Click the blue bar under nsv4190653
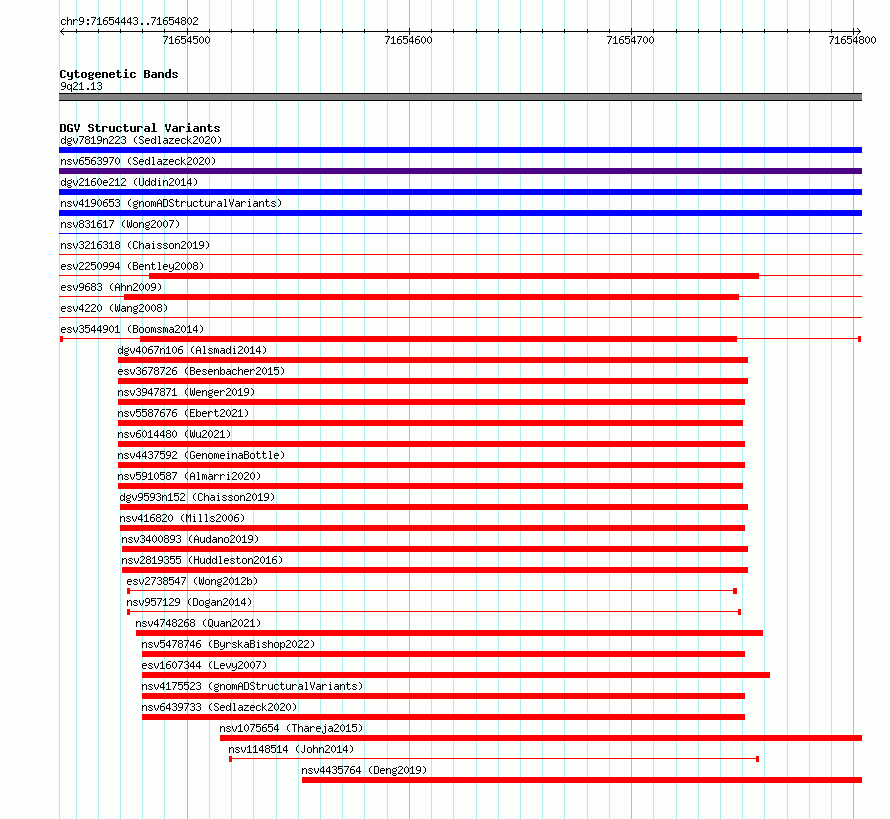This screenshot has height=819, width=890. pos(460,213)
